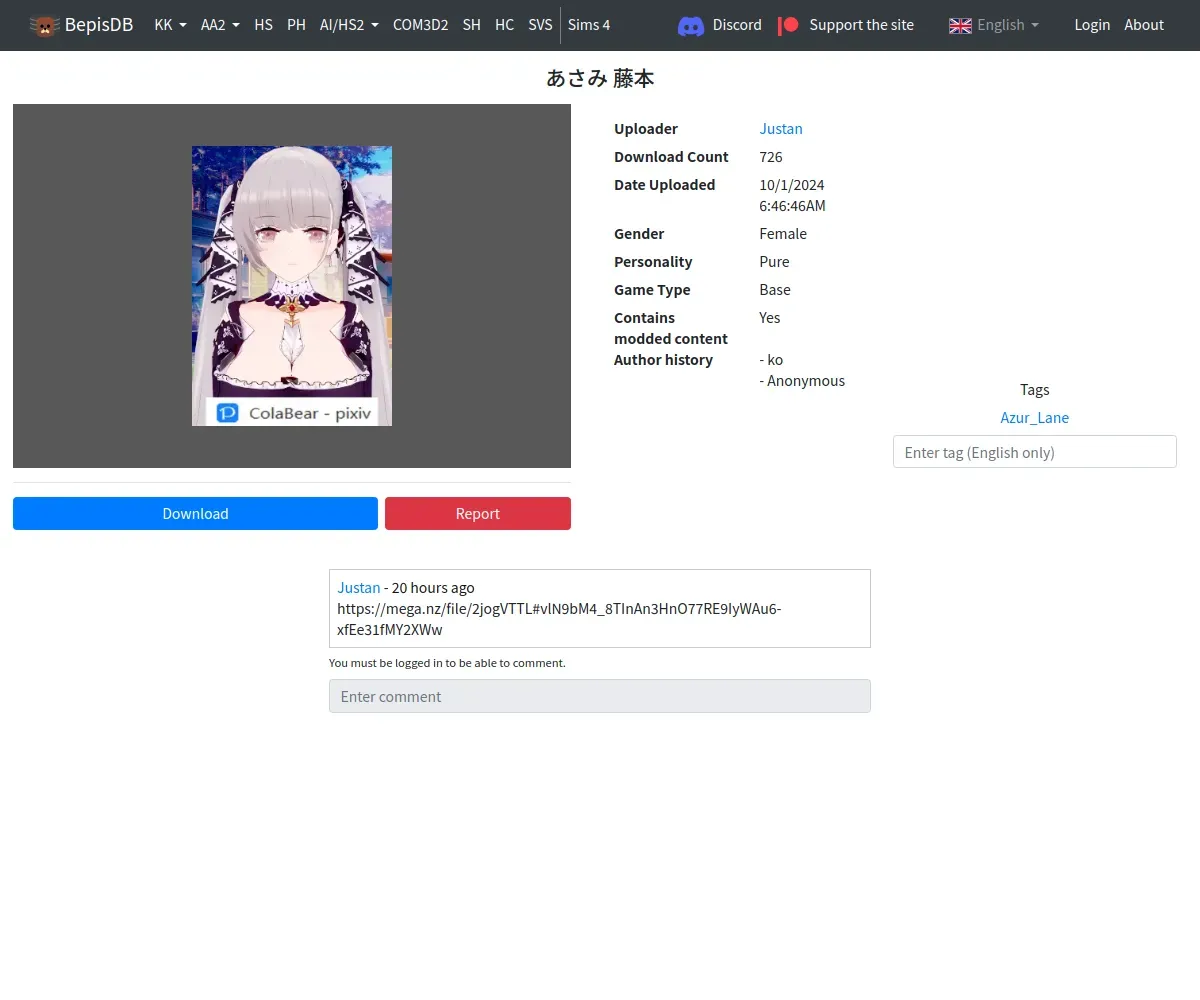Click the UK flag language icon

960,25
